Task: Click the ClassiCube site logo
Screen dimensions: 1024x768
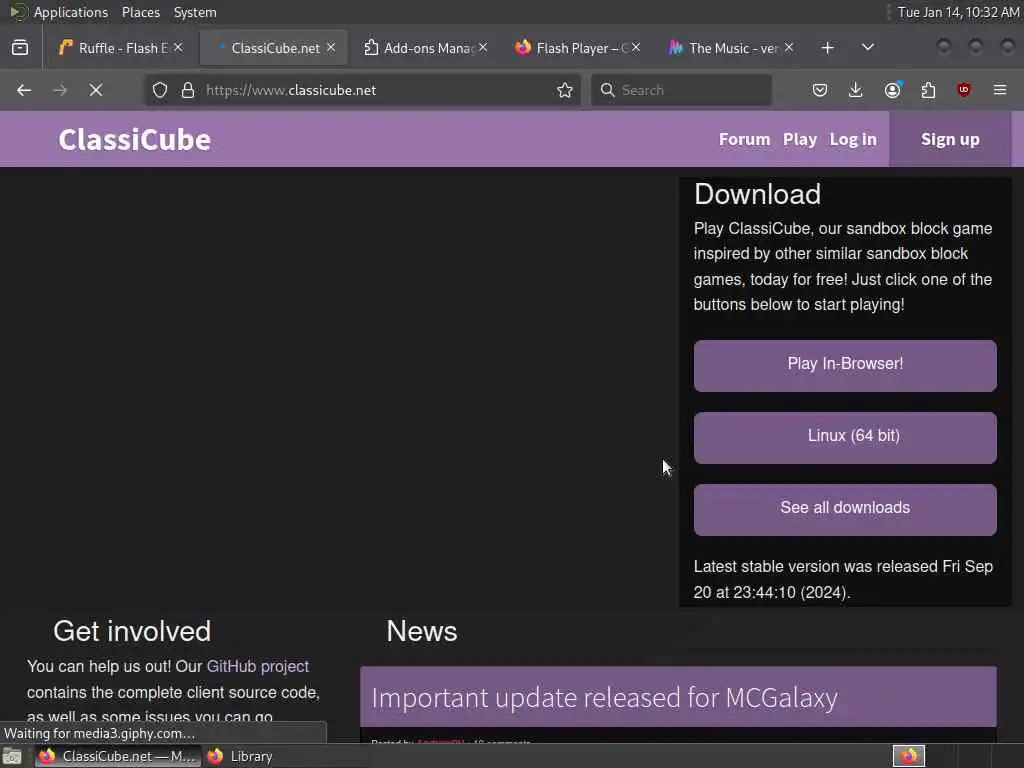Action: click(x=135, y=139)
